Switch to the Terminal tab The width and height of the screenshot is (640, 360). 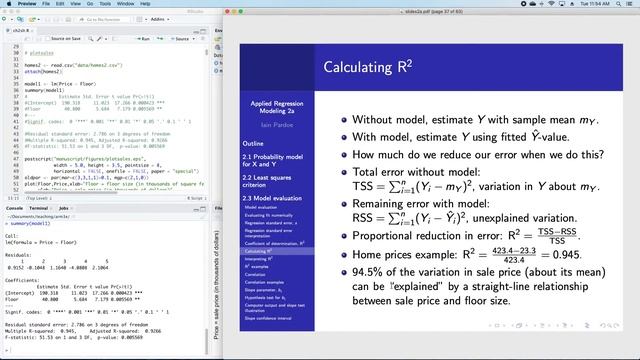pos(38,209)
